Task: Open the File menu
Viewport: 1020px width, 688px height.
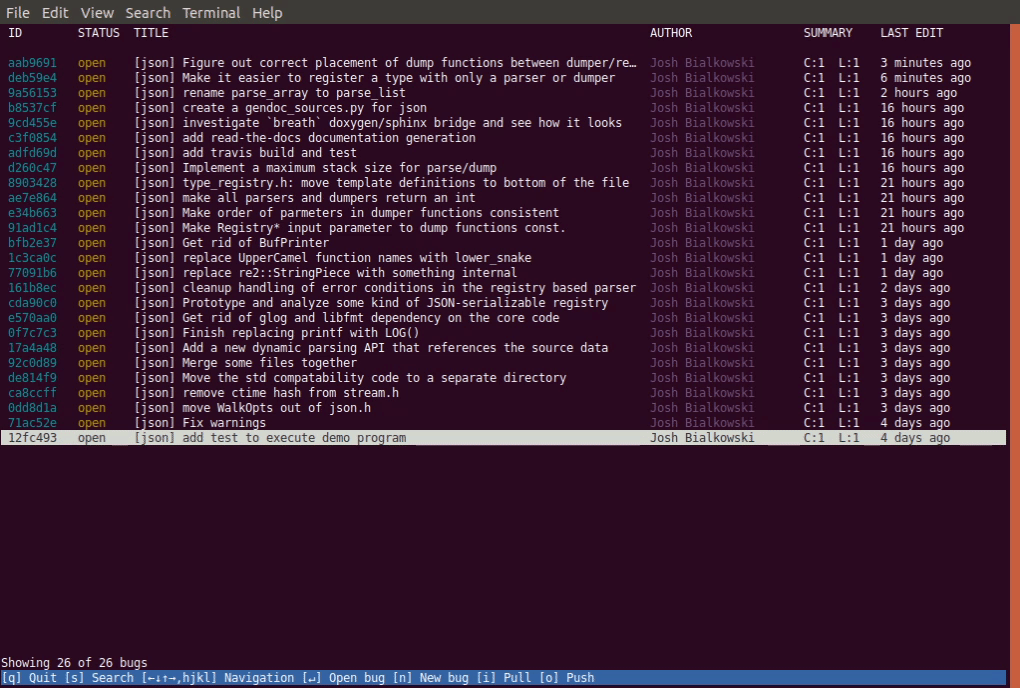Action: [18, 12]
